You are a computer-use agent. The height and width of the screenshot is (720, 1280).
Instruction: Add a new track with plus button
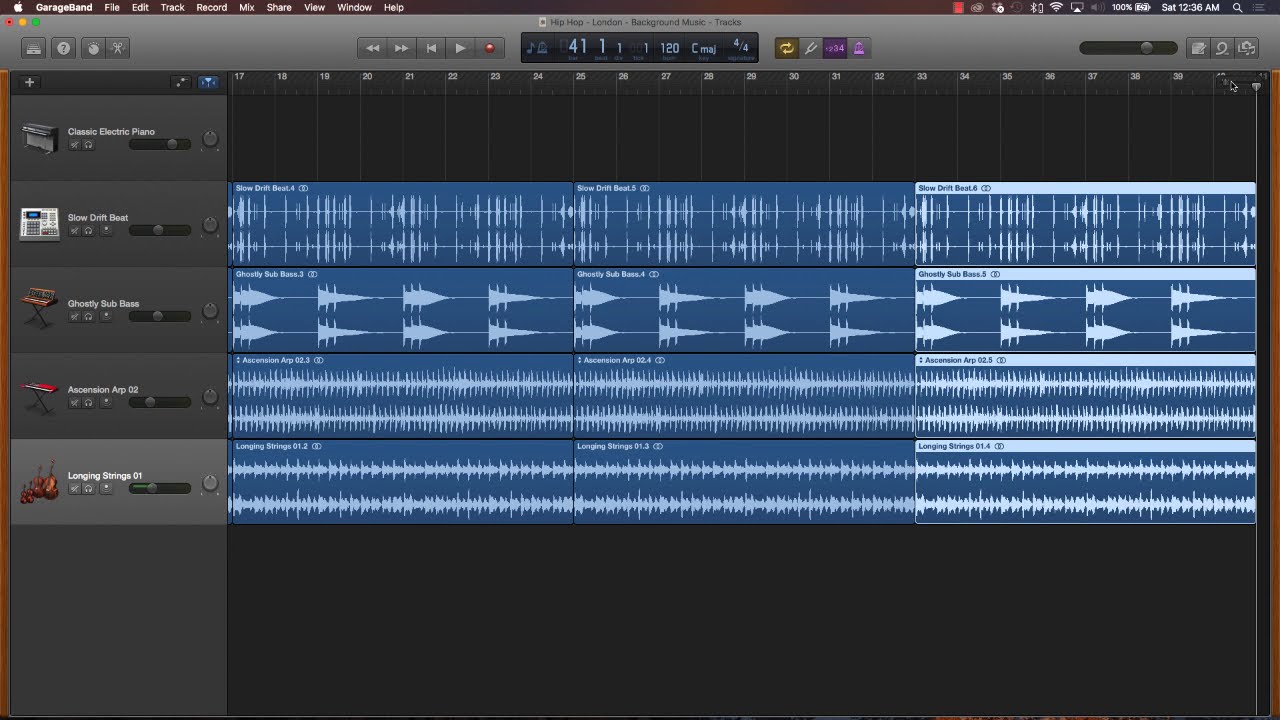(30, 82)
